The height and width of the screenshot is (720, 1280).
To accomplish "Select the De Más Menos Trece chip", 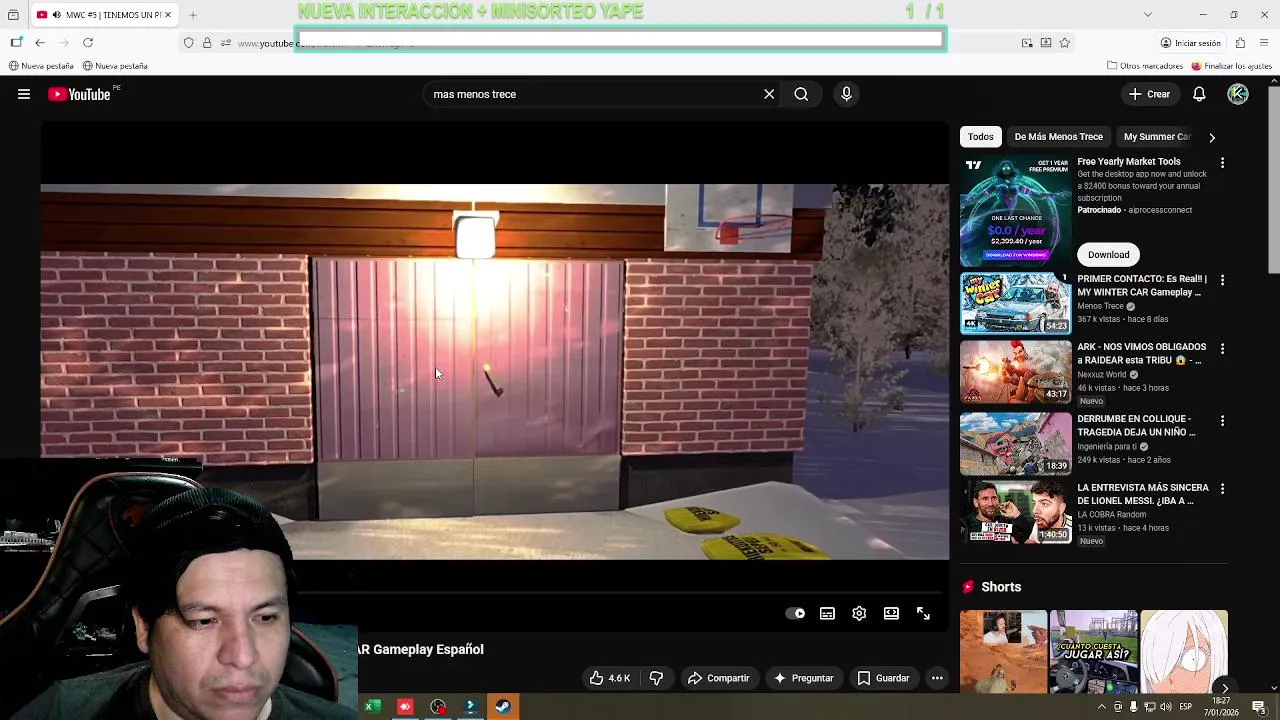I will tap(1058, 136).
